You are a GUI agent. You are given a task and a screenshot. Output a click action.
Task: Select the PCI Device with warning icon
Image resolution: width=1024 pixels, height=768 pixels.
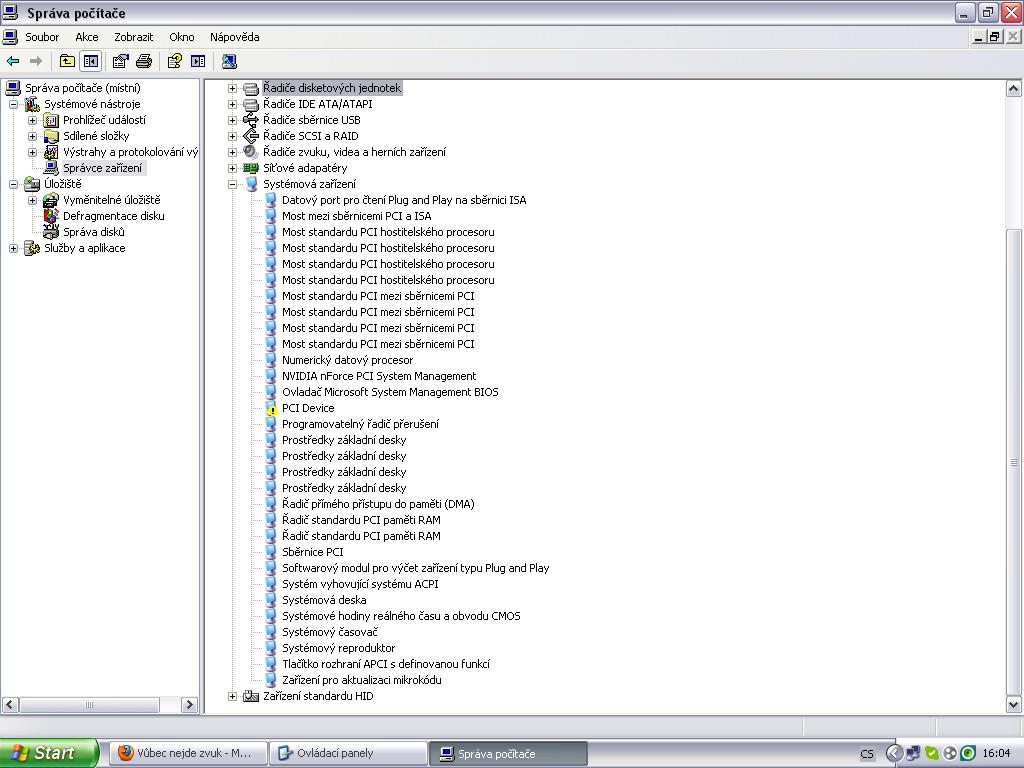click(x=308, y=408)
